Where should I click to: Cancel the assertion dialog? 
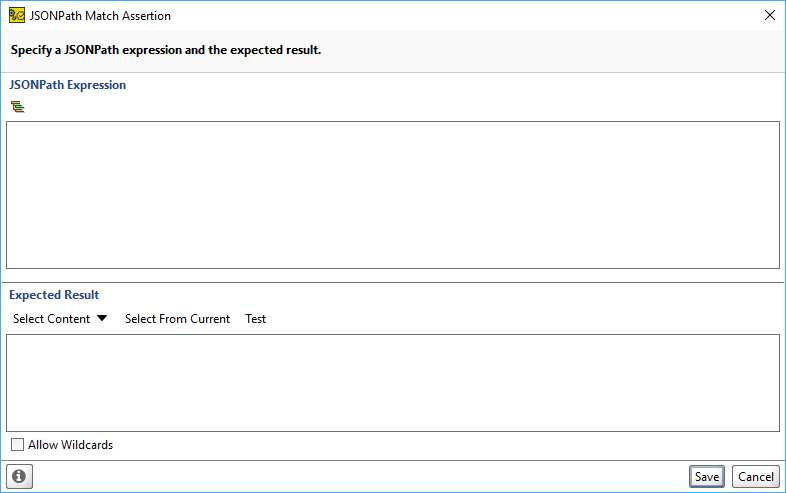756,476
